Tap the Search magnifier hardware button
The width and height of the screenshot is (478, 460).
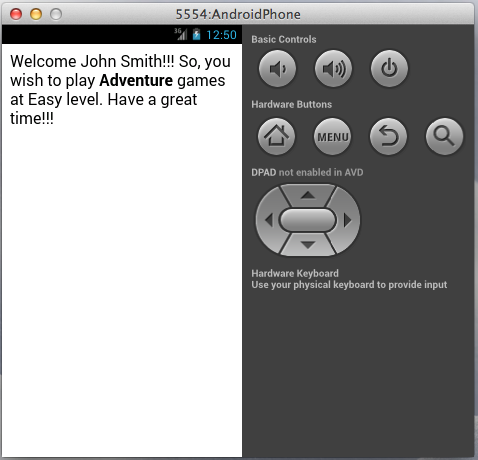[444, 136]
